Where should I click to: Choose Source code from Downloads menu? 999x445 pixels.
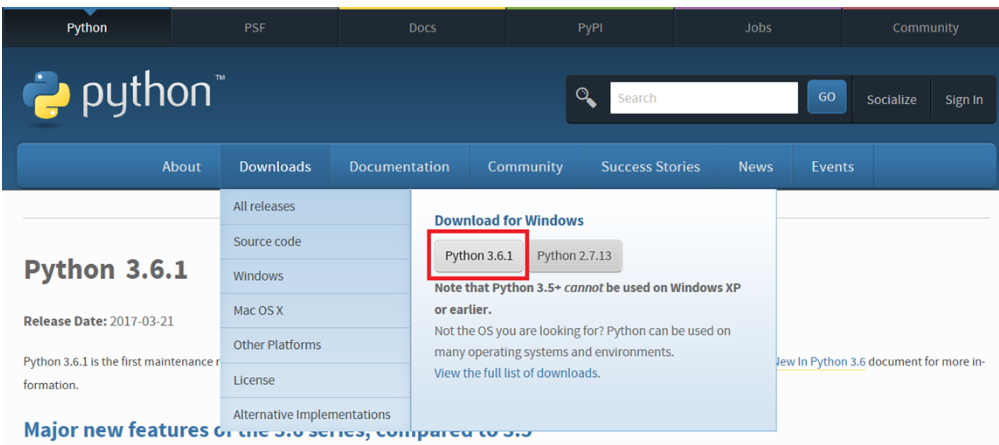tap(267, 242)
